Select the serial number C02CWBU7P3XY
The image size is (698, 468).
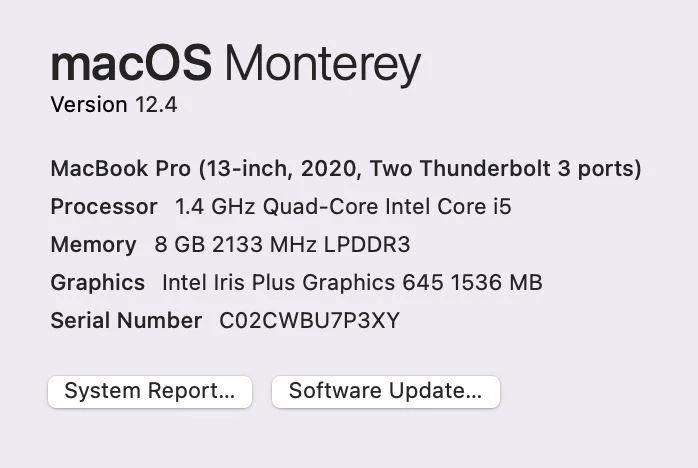(x=310, y=321)
